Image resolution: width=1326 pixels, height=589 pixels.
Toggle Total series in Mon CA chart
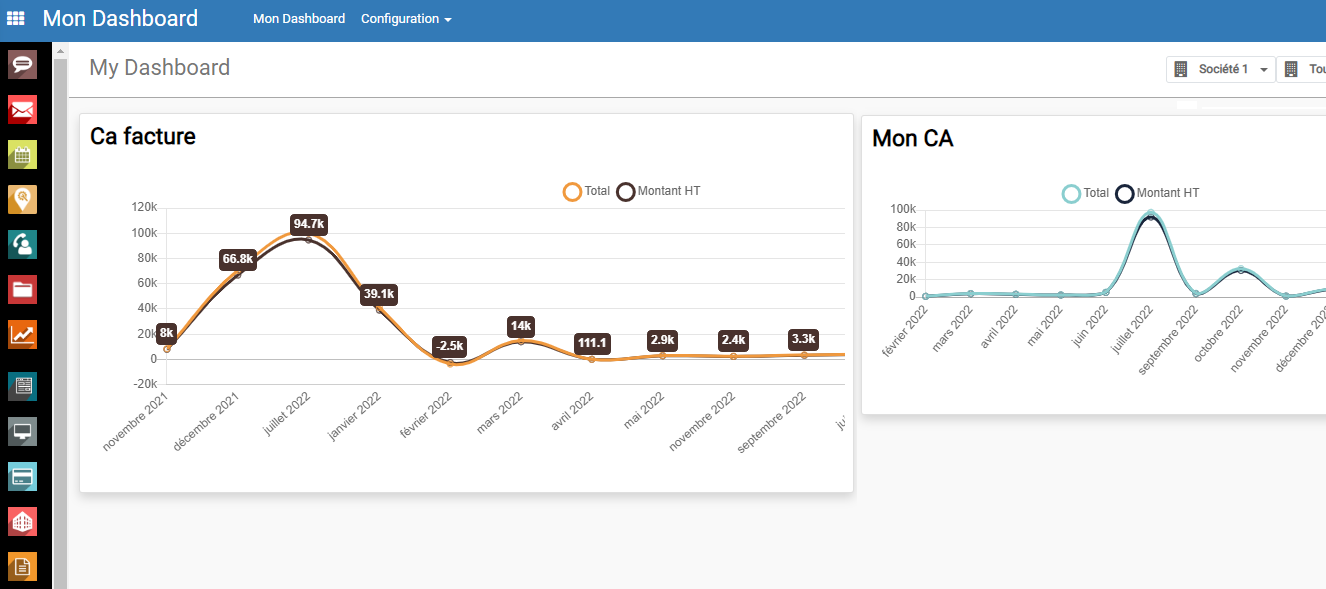(x=1086, y=193)
